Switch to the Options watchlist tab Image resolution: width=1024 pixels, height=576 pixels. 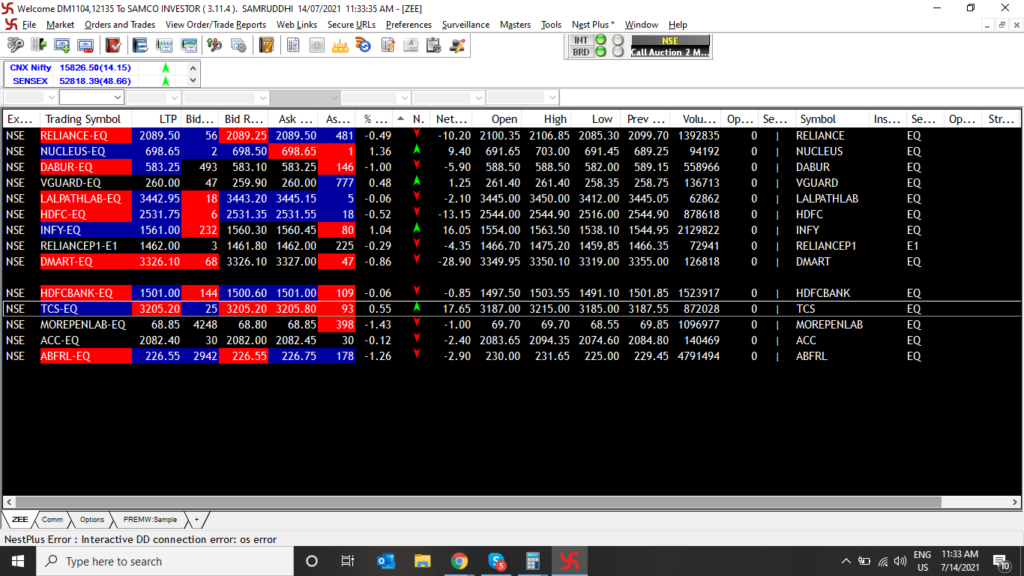coord(92,520)
